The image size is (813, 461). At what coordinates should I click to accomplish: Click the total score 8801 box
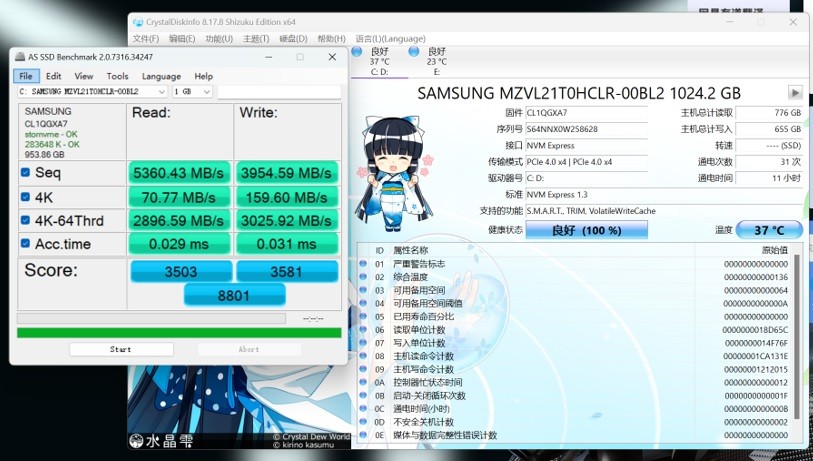(x=234, y=295)
